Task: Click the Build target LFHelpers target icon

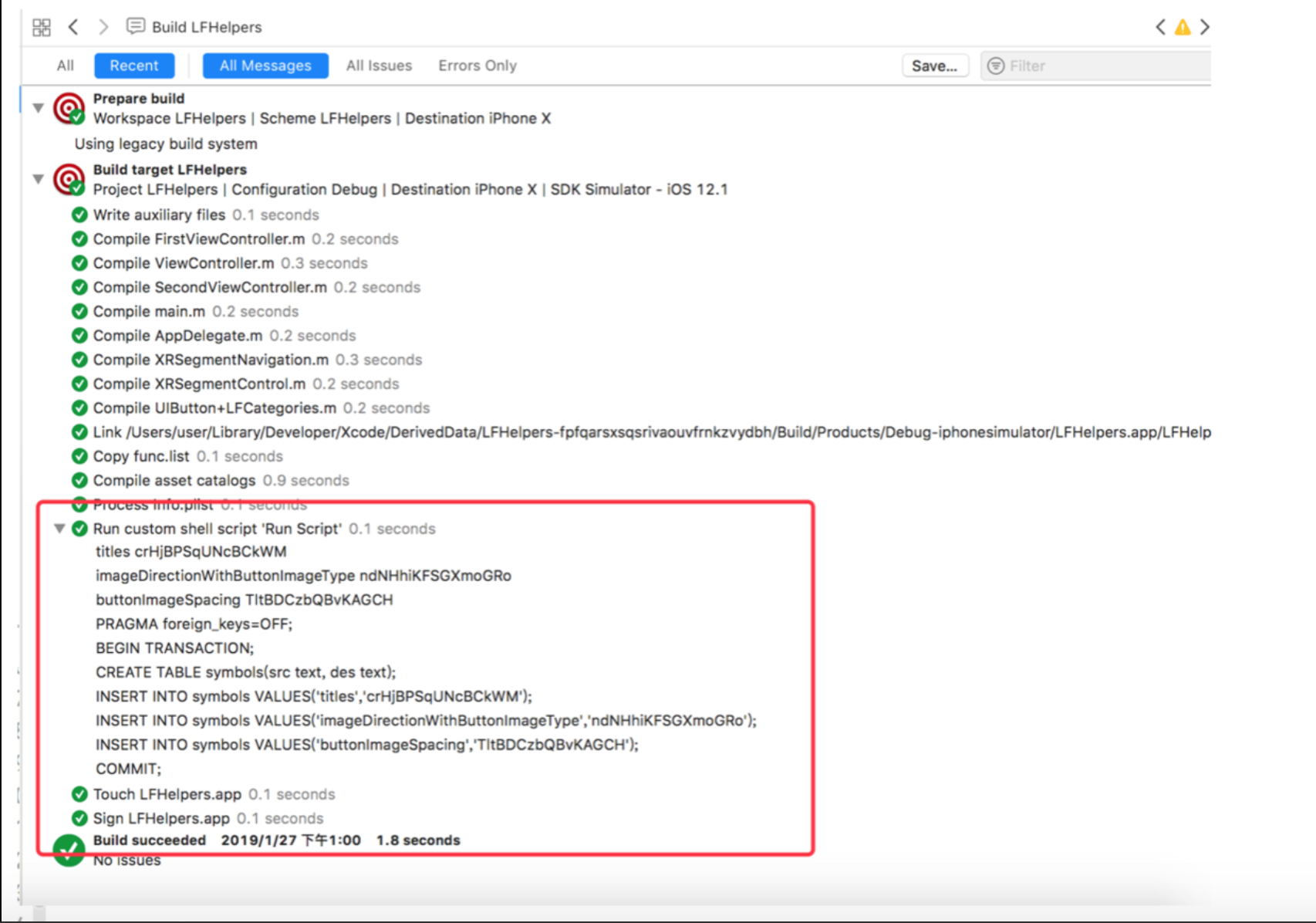Action: tap(69, 179)
